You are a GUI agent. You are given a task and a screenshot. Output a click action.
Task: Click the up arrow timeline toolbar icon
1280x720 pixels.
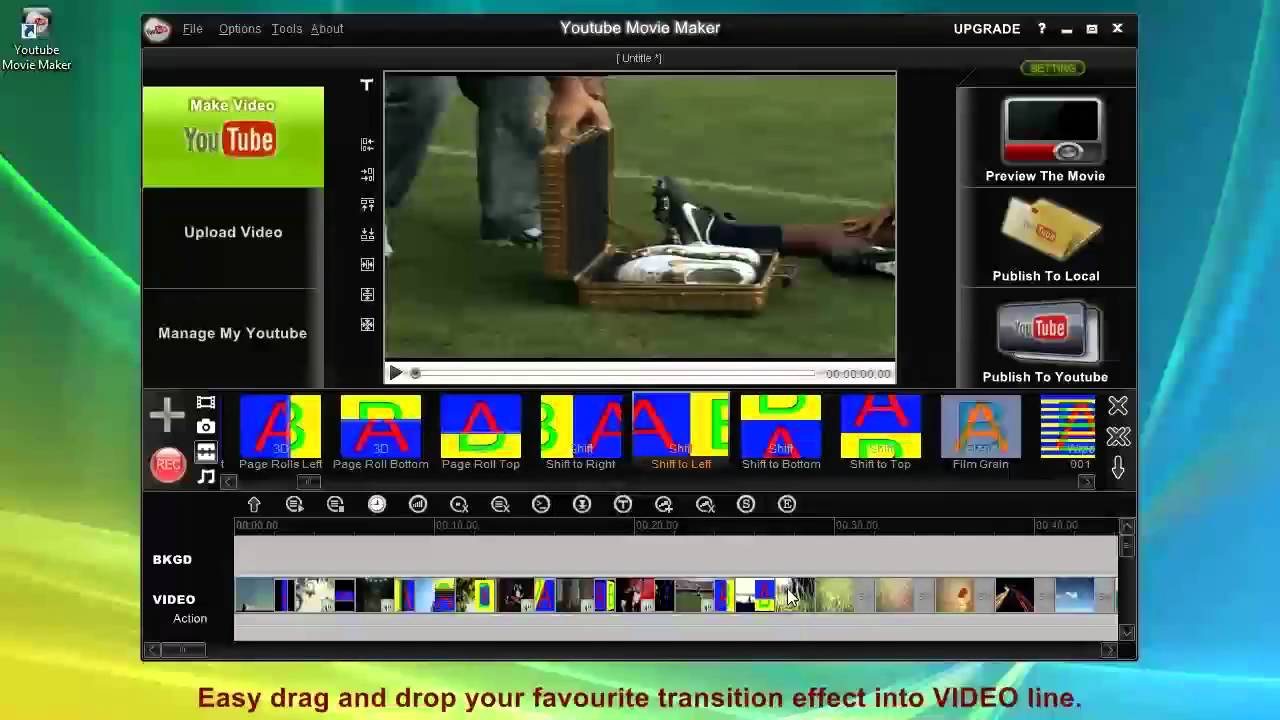(x=254, y=505)
